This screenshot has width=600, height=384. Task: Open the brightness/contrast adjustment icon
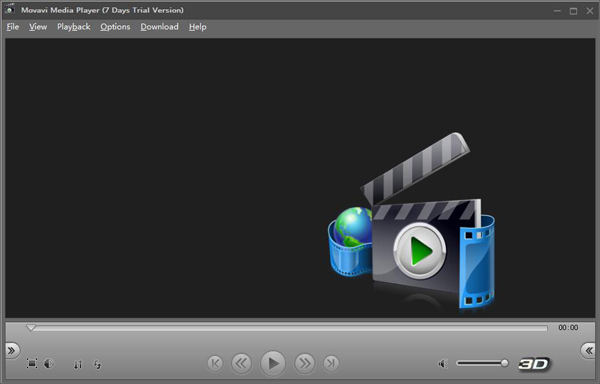[49, 363]
